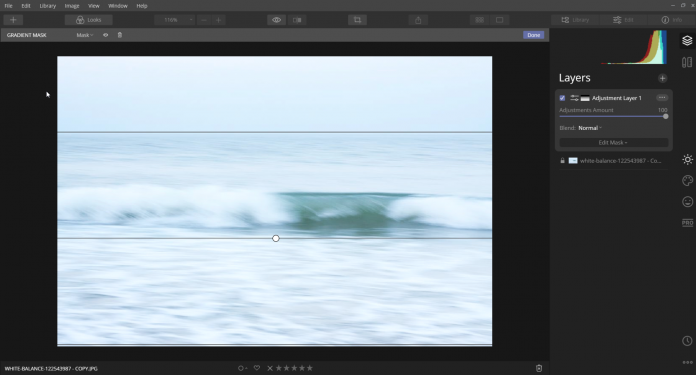Open the Image menu

click(71, 6)
